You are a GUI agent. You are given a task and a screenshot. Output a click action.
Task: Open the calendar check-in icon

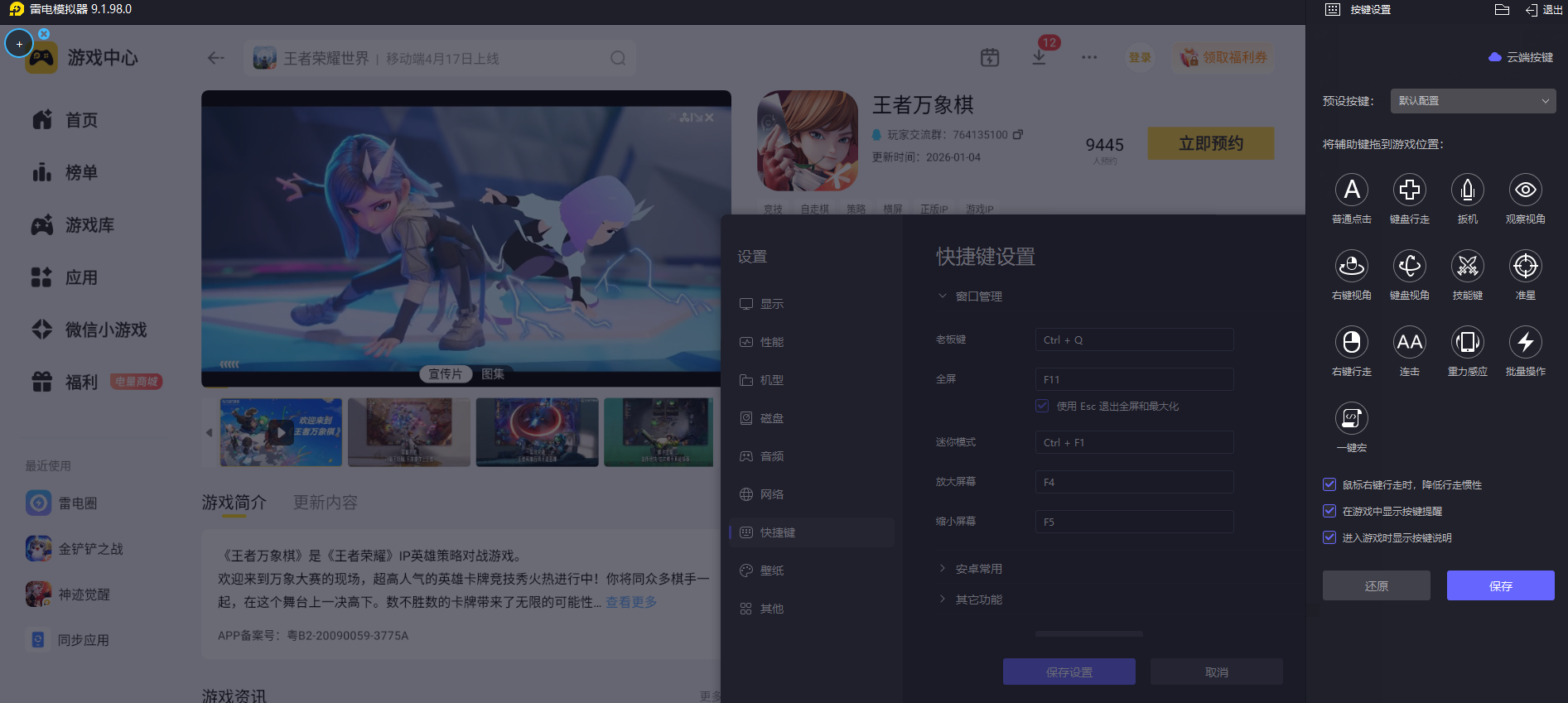click(990, 57)
